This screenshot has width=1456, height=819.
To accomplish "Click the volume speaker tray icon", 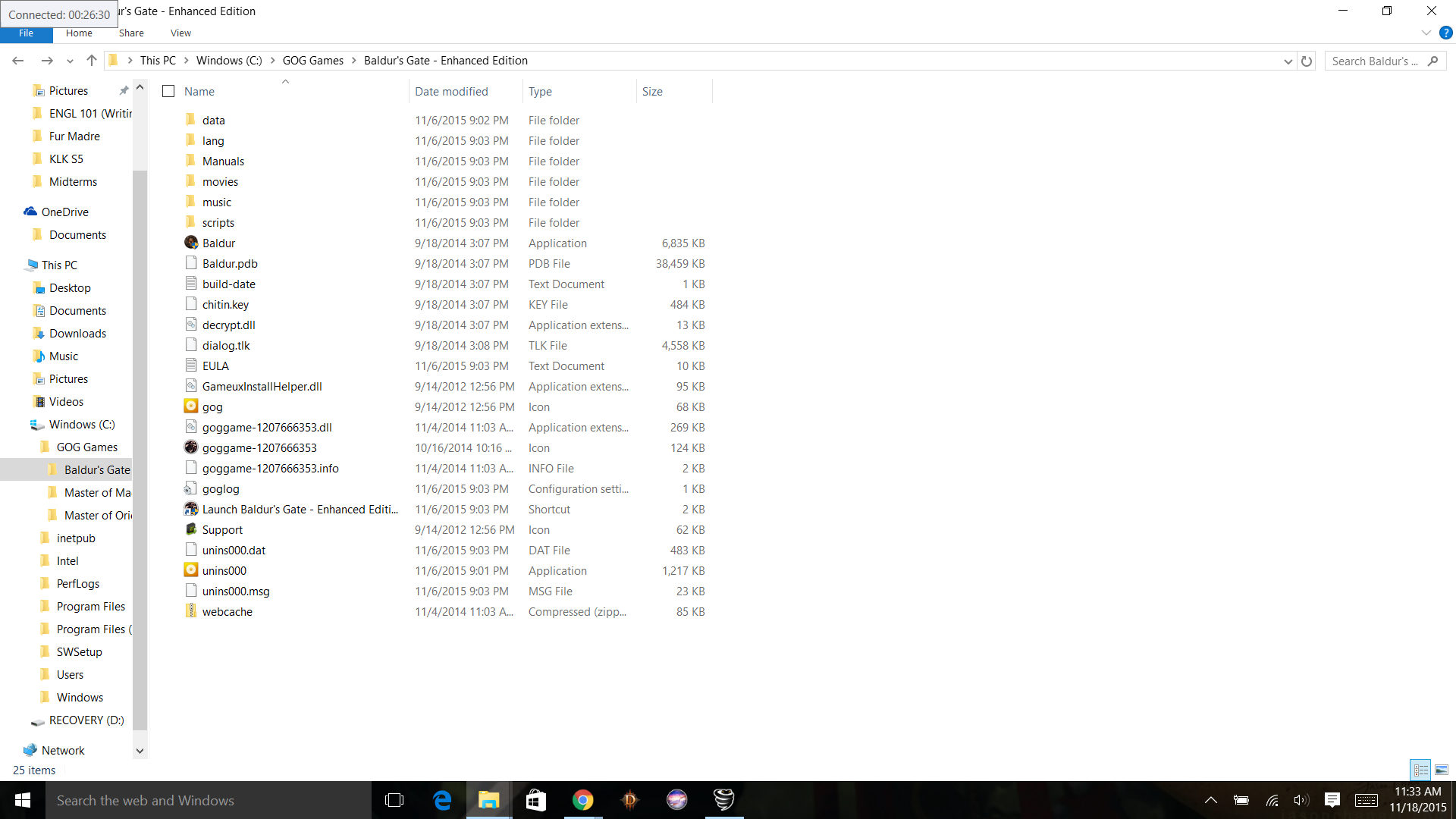I will [x=1301, y=800].
